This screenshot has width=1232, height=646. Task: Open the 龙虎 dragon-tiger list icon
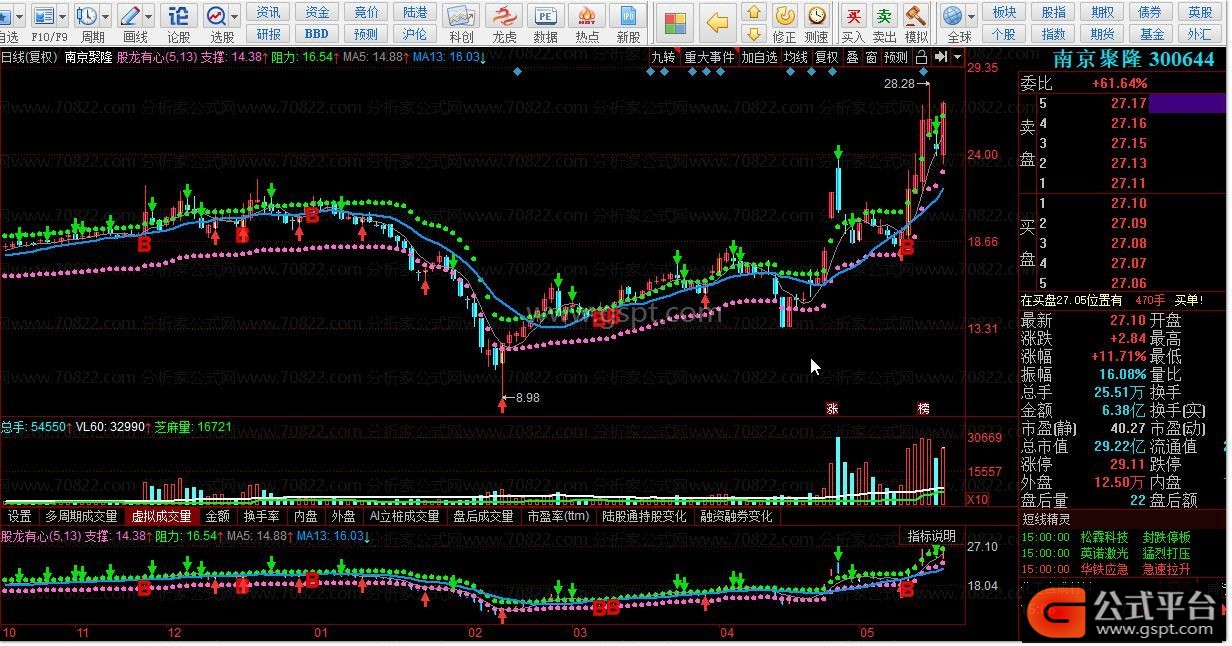pos(505,16)
